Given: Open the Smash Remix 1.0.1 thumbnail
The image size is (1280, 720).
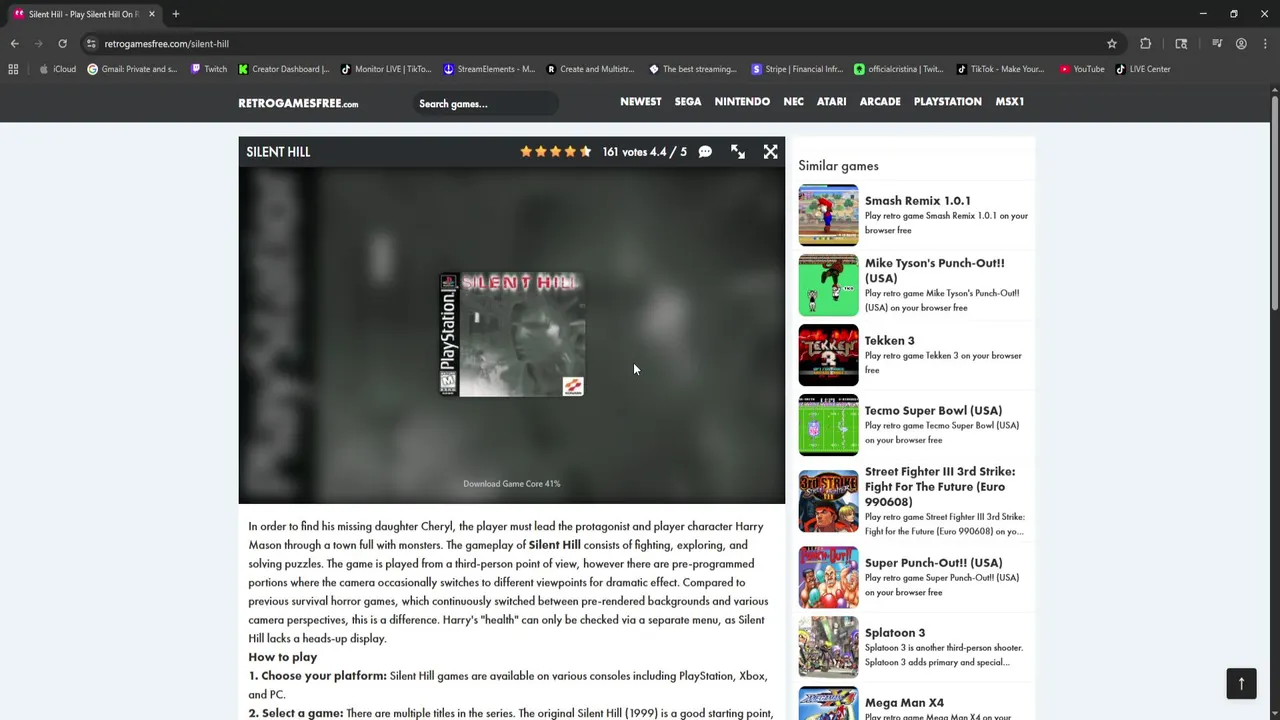Looking at the screenshot, I should pos(828,215).
